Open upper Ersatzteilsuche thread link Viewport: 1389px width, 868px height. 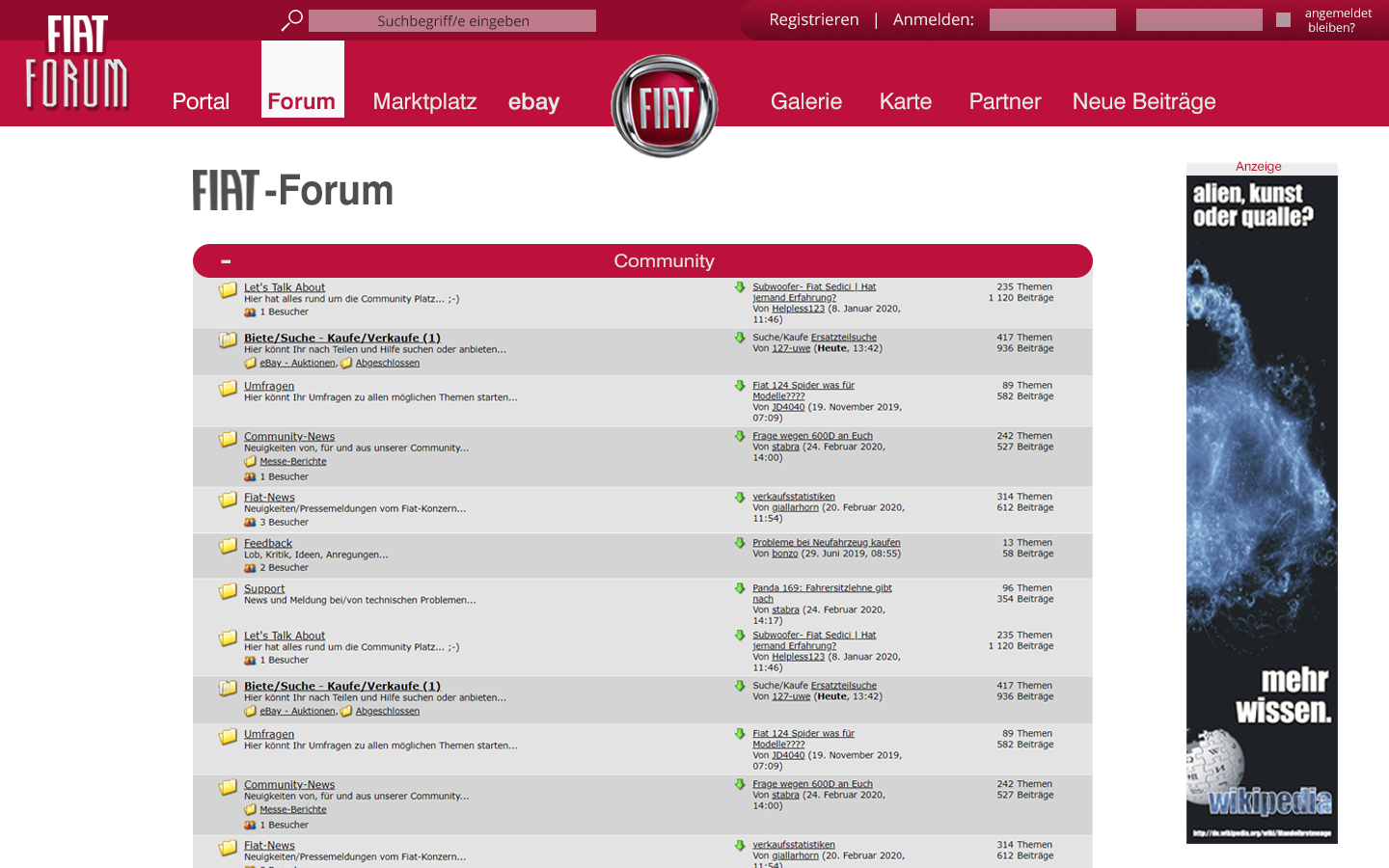pos(844,337)
